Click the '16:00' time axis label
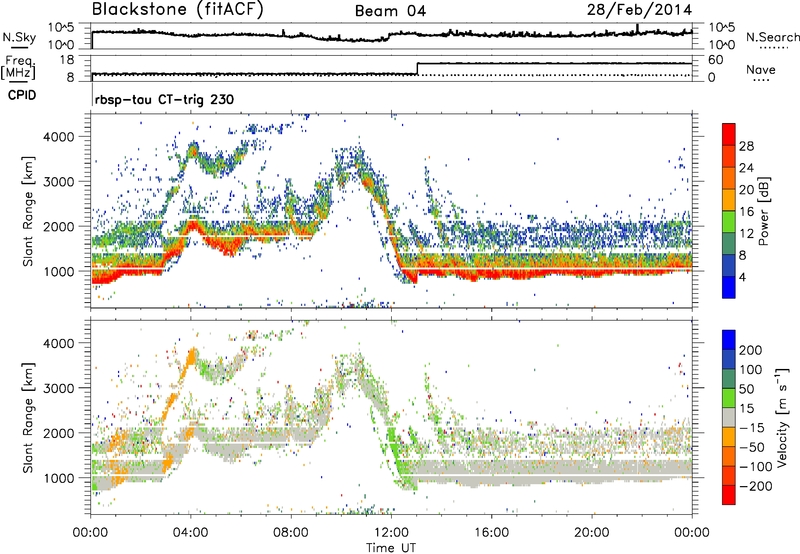800x554 pixels. (491, 533)
